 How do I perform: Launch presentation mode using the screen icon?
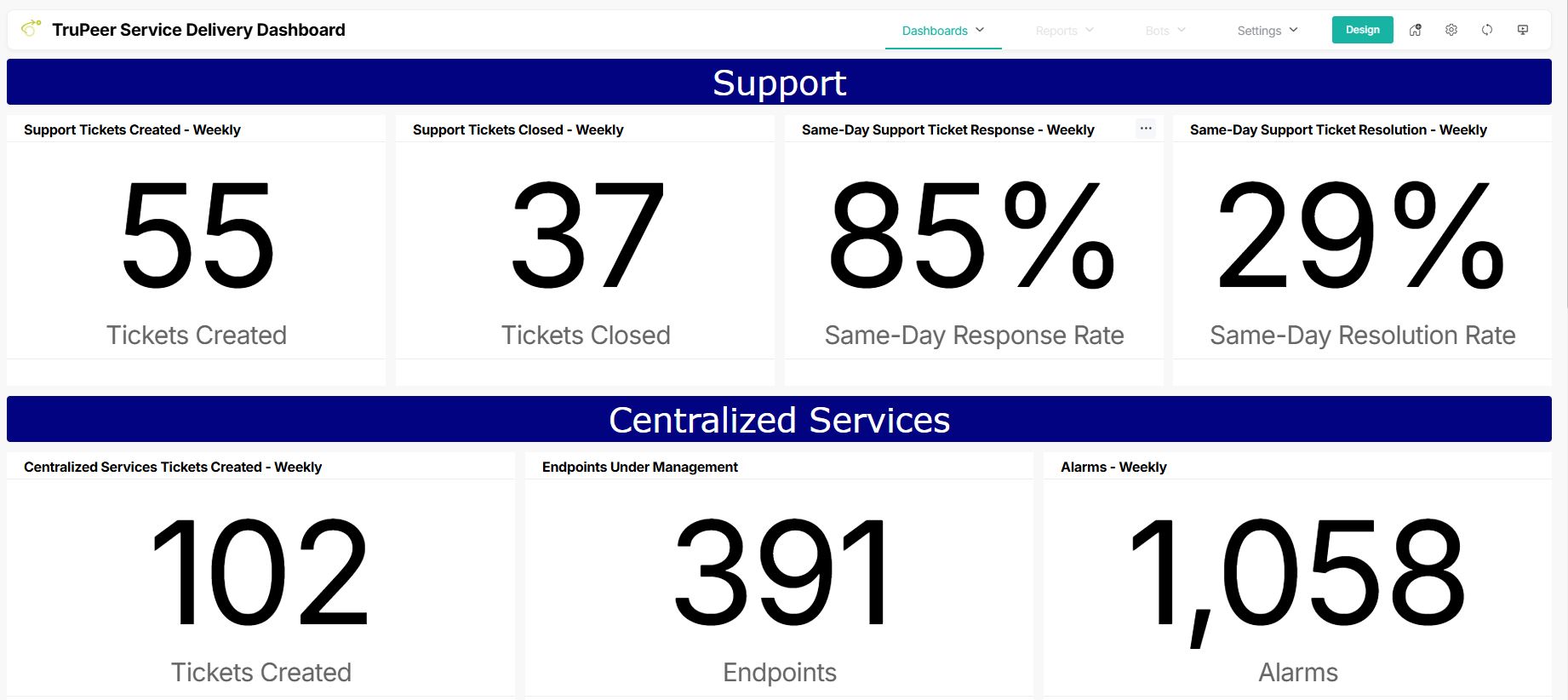point(1522,29)
